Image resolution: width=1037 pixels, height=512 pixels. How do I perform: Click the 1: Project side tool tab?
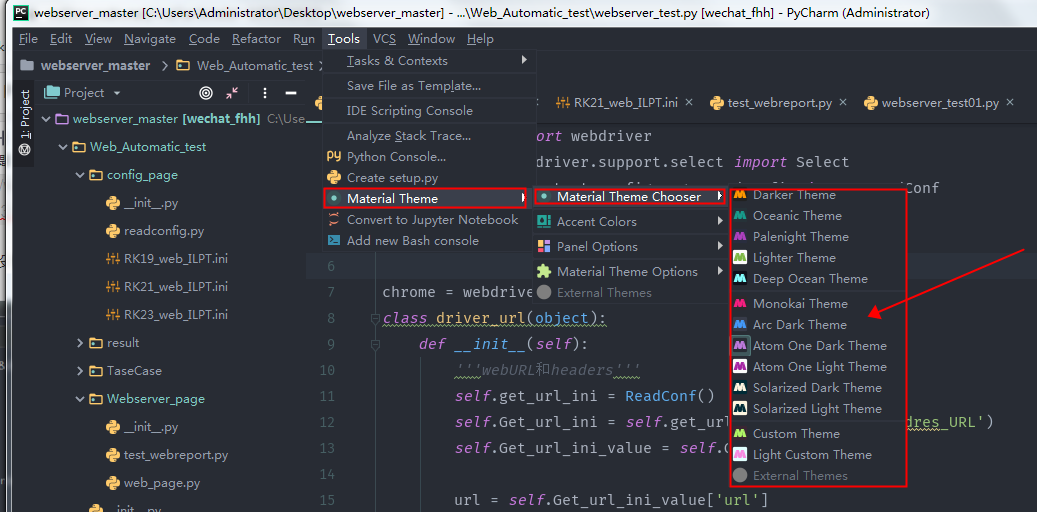coord(25,122)
